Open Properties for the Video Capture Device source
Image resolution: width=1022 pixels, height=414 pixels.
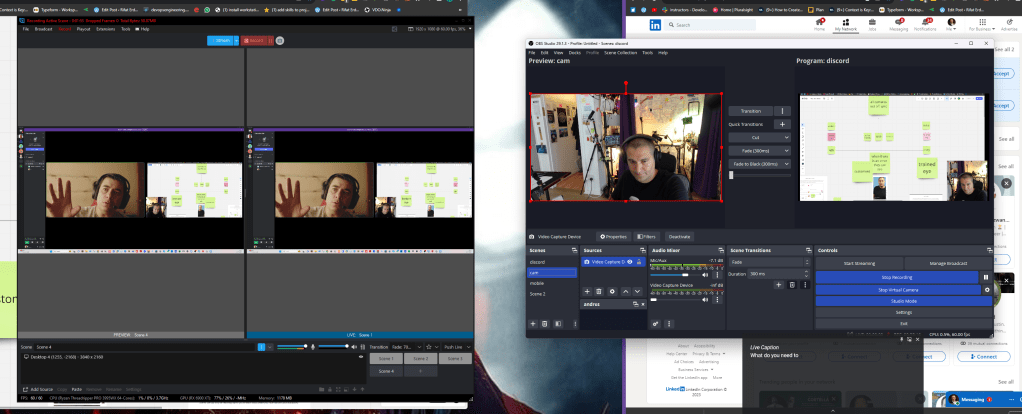613,237
